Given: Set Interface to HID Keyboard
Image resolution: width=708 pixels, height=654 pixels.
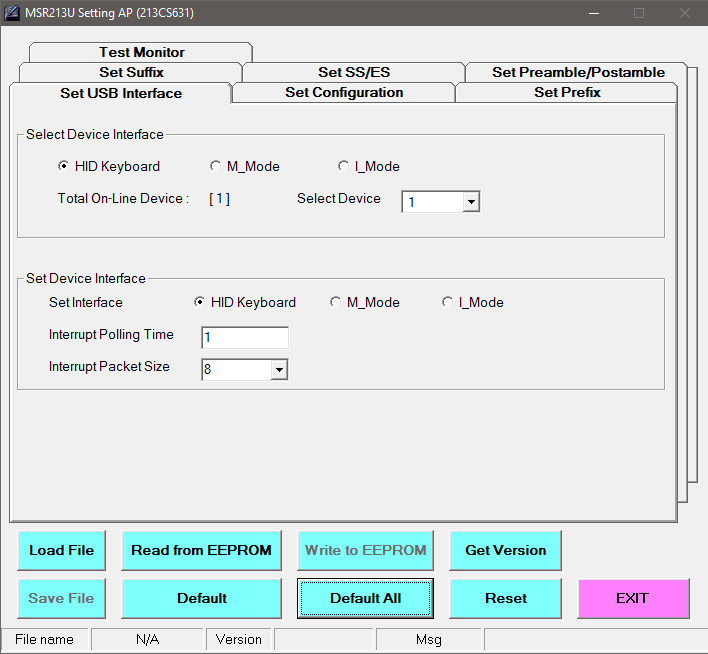Looking at the screenshot, I should click(x=245, y=302).
